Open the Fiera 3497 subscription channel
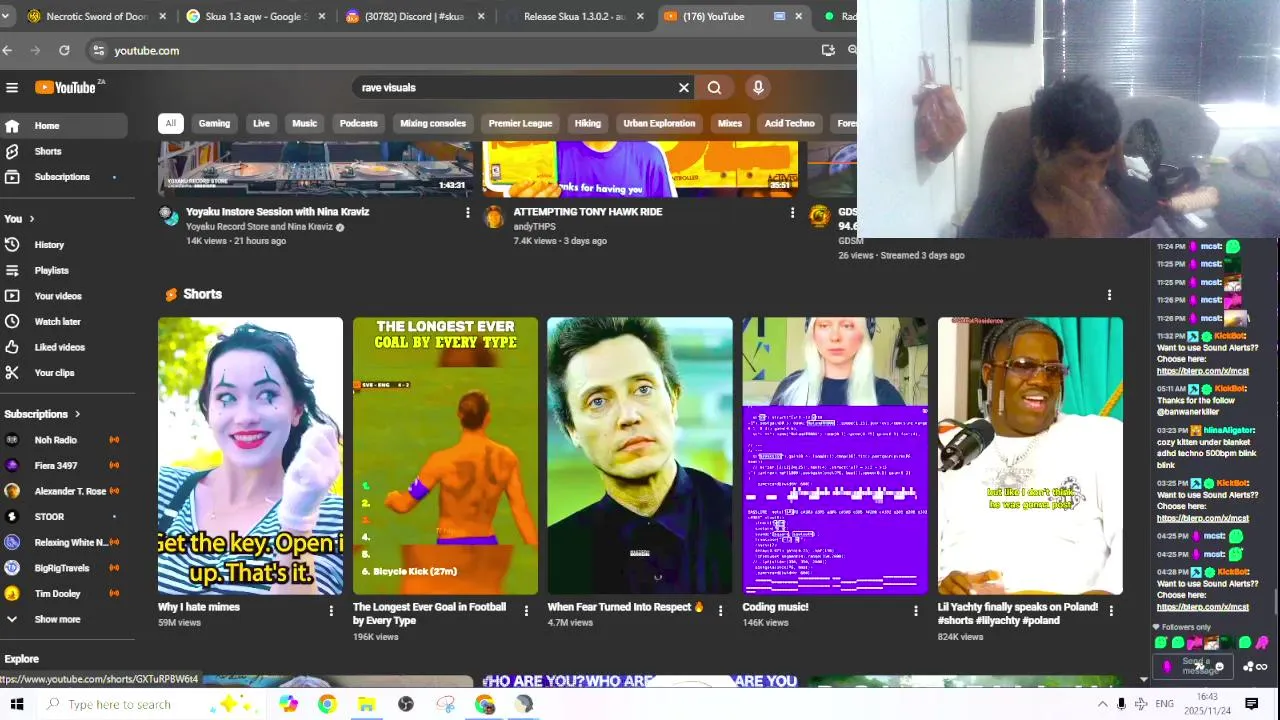1280x720 pixels. click(65, 466)
